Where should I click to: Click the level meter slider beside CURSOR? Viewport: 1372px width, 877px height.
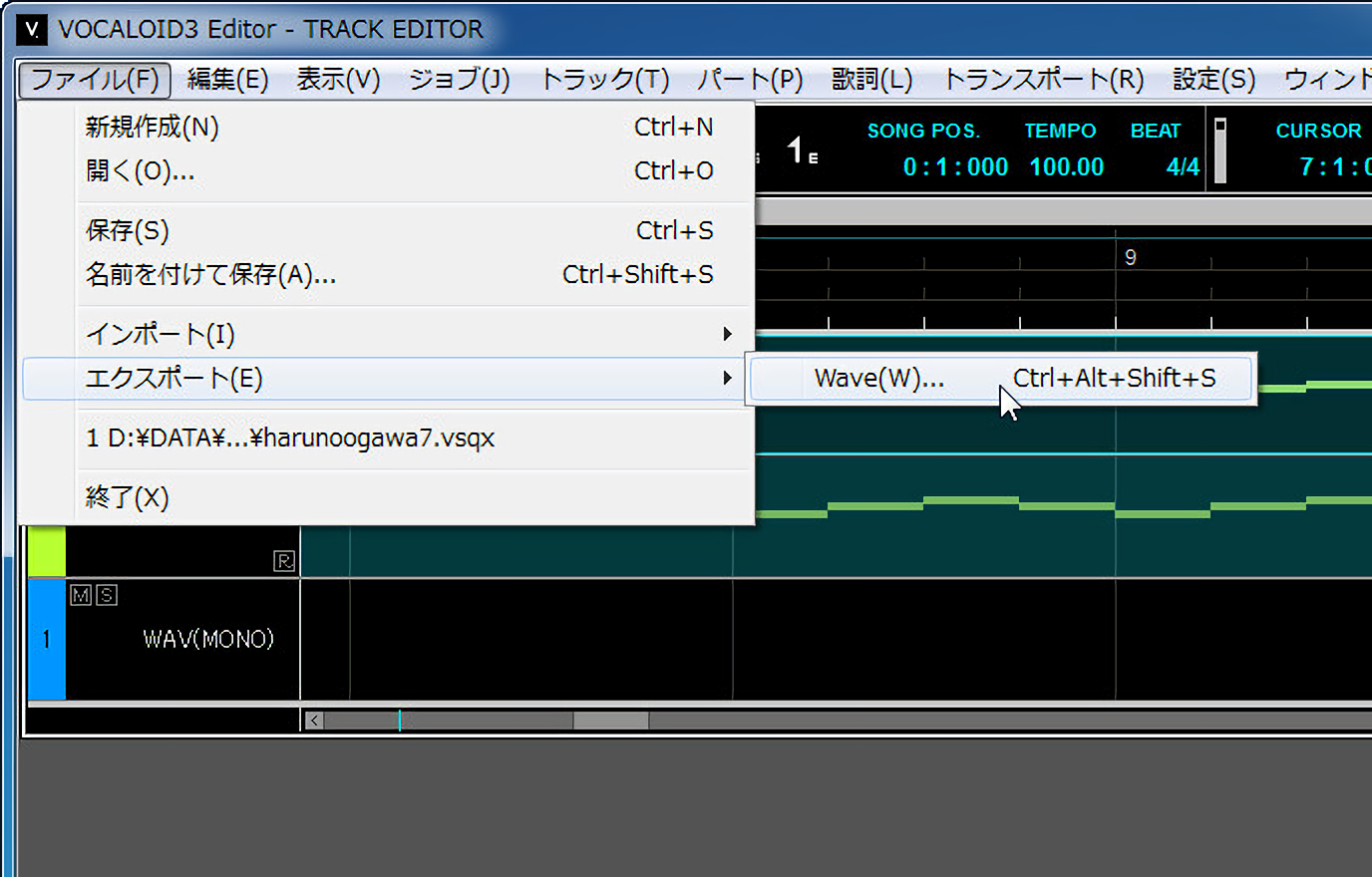tap(1219, 150)
